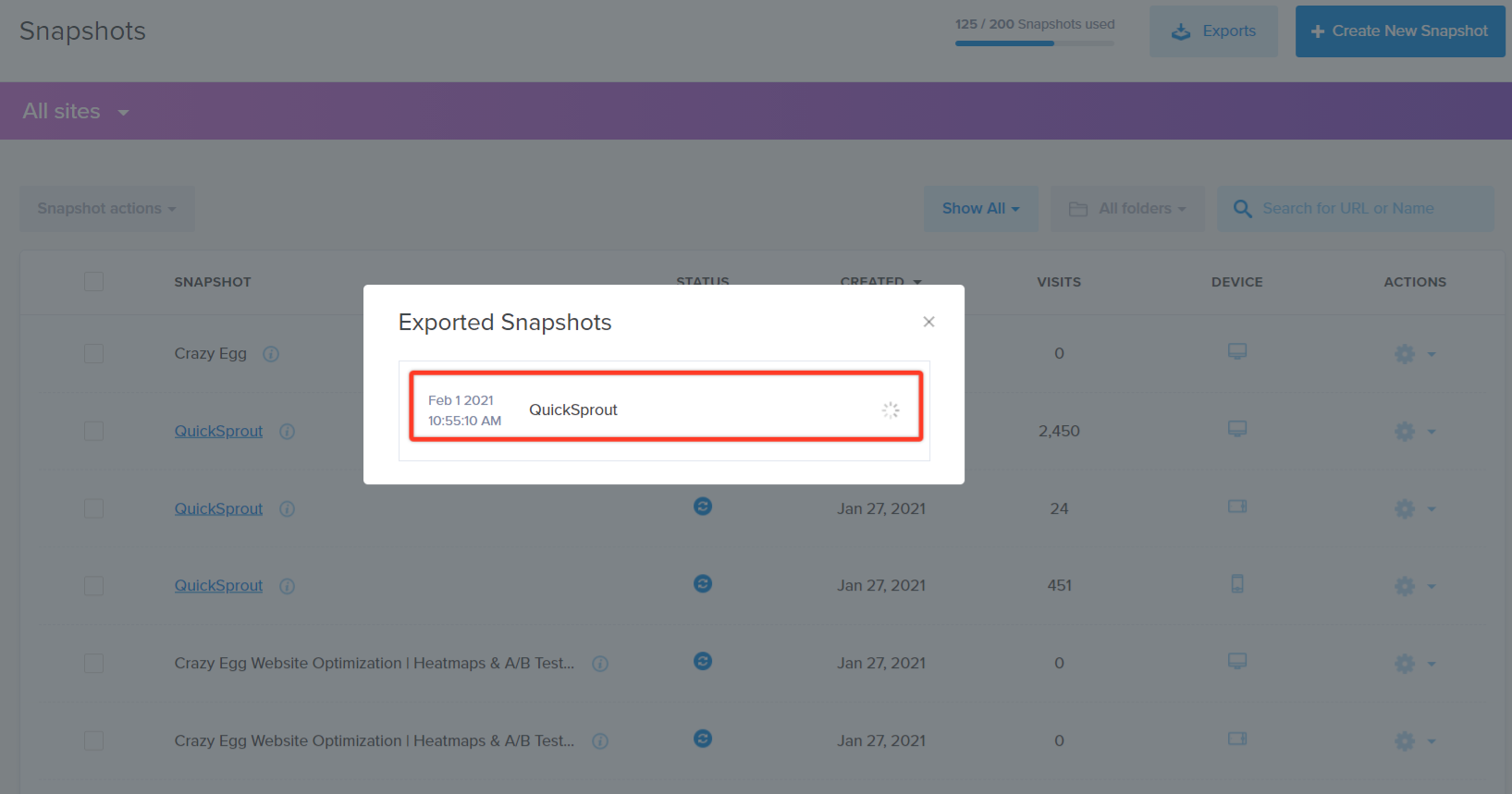1512x794 pixels.
Task: Click the Search for URL or Name field
Action: coord(1355,209)
